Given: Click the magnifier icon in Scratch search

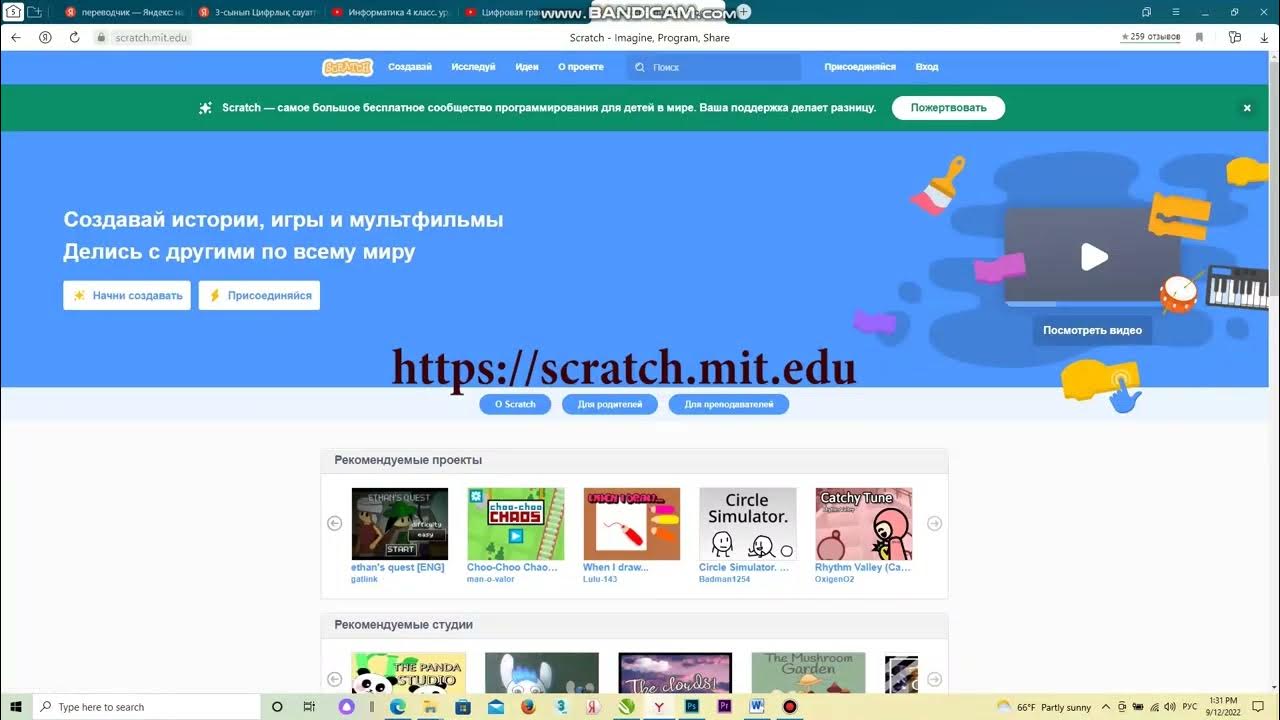Looking at the screenshot, I should (x=640, y=67).
